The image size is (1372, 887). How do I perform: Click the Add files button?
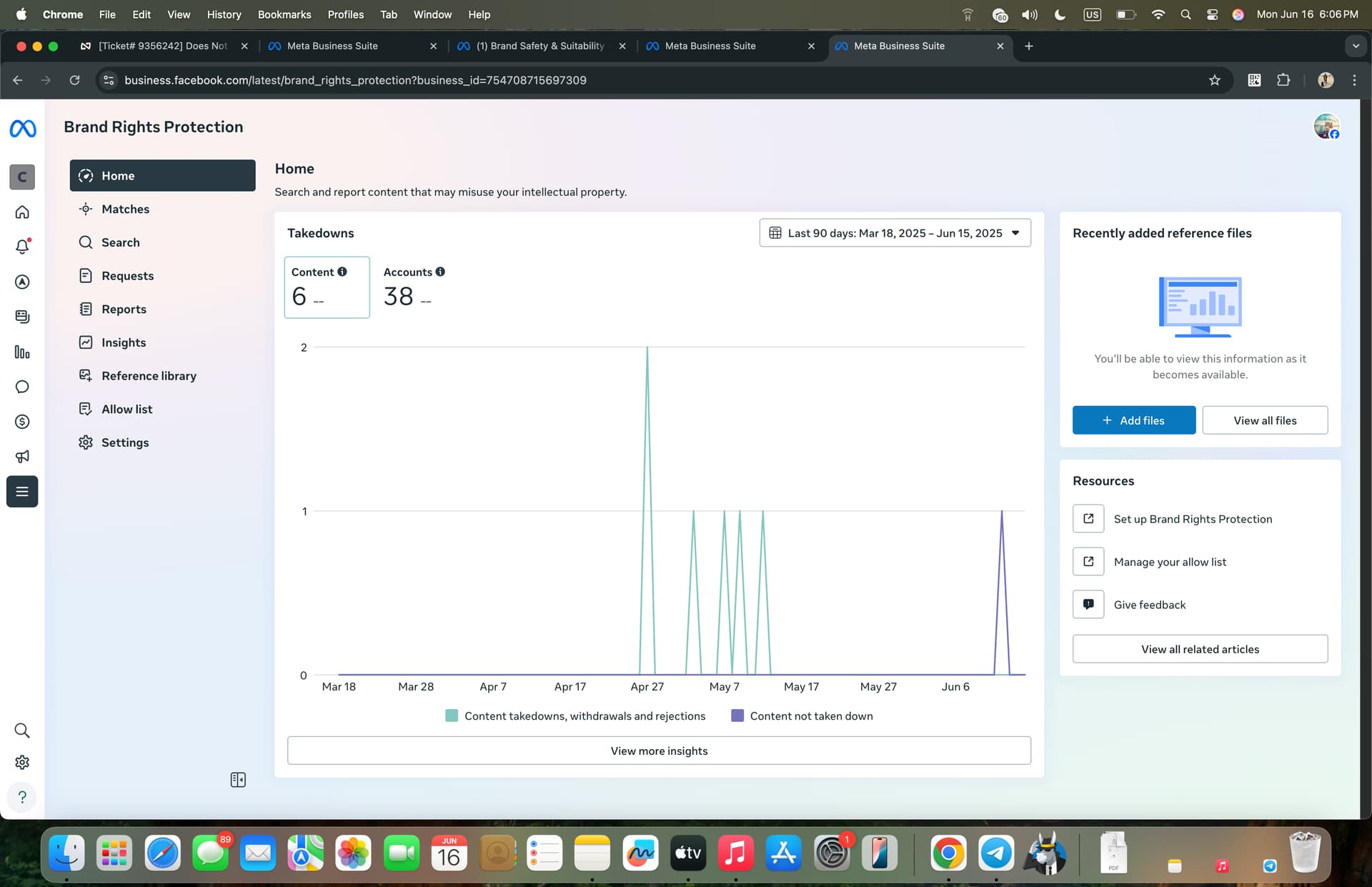click(1133, 420)
